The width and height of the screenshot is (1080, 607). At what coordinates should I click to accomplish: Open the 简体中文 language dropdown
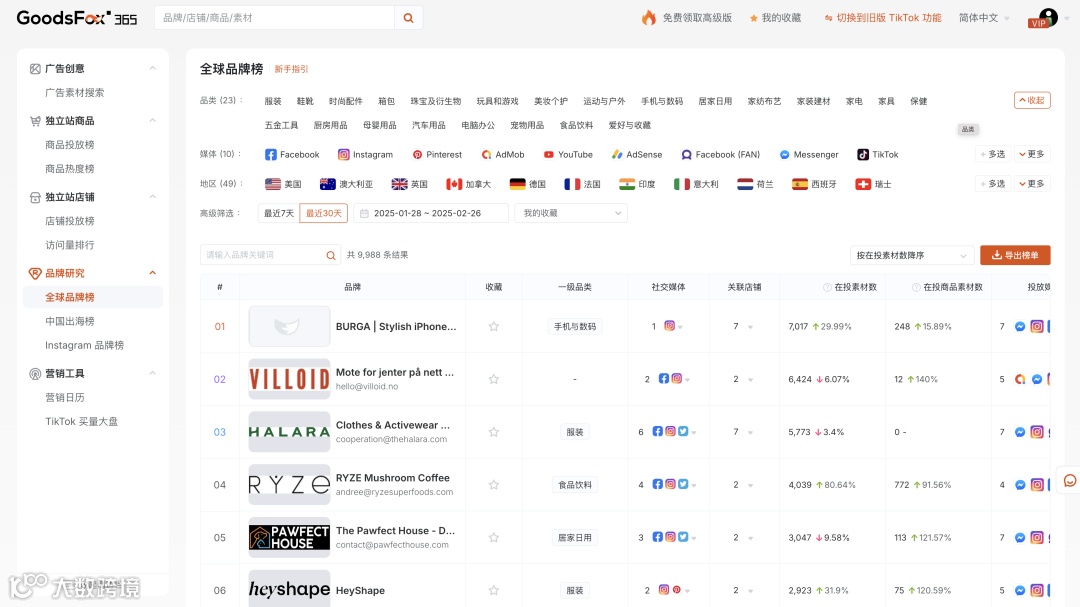click(984, 18)
